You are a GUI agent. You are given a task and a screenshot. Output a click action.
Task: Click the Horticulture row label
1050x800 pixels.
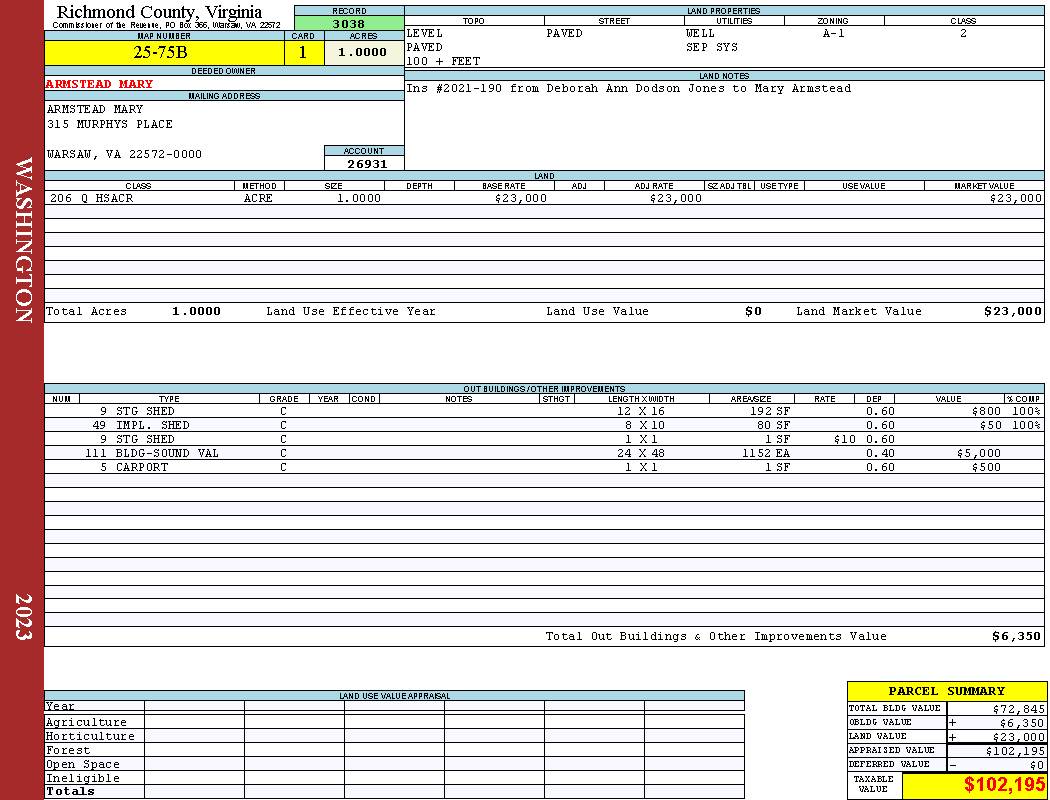[90, 736]
